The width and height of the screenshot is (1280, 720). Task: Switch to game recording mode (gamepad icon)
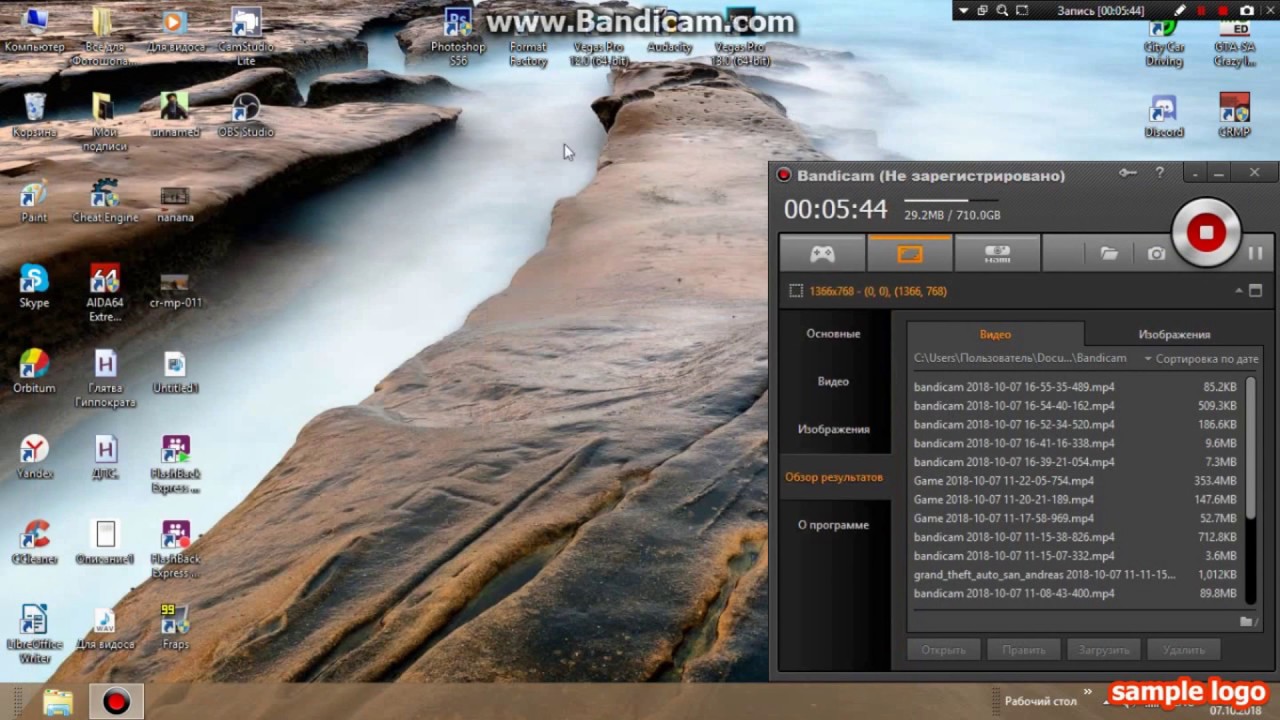tap(822, 254)
